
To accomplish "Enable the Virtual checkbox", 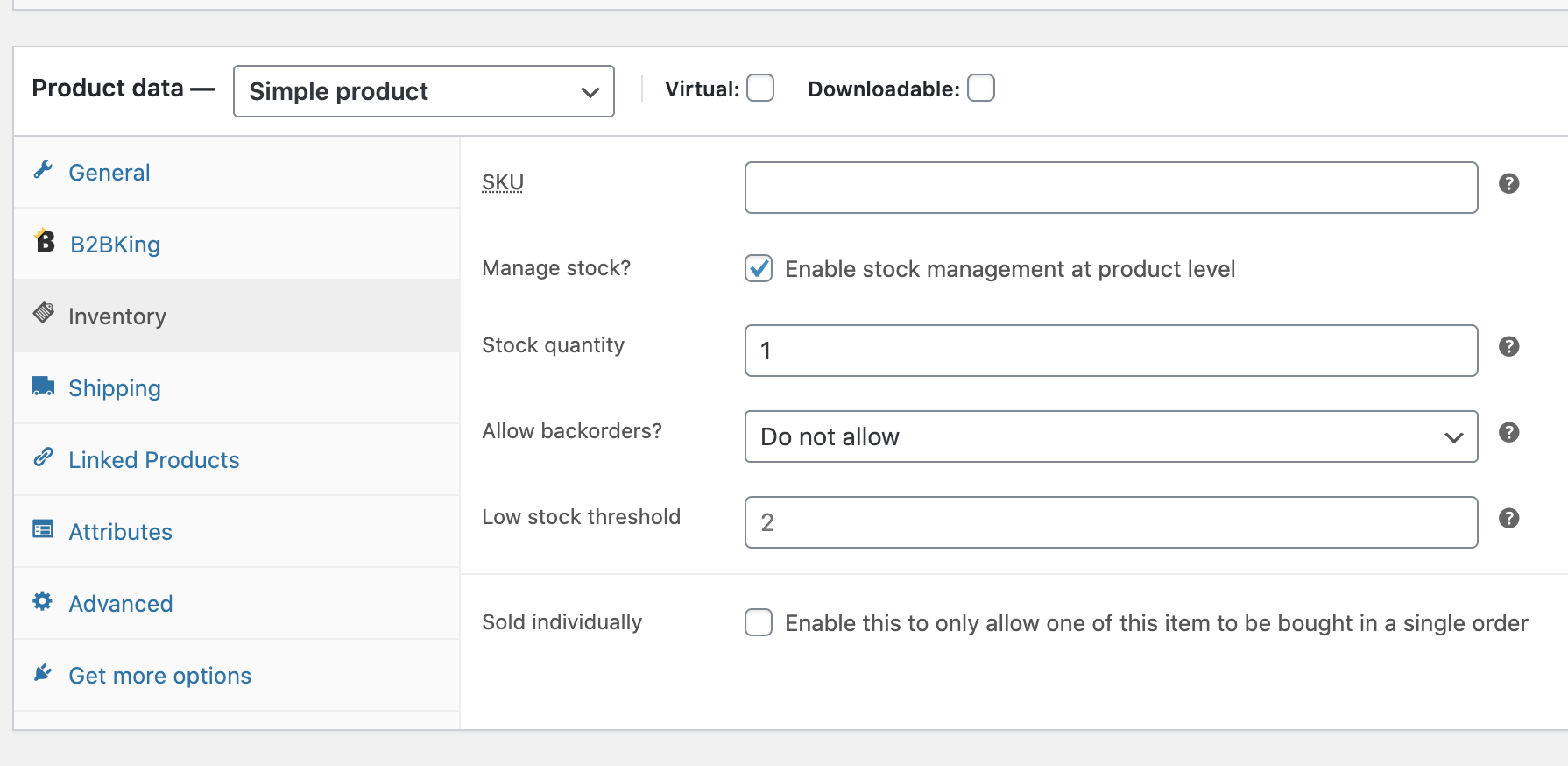I will pos(760,89).
